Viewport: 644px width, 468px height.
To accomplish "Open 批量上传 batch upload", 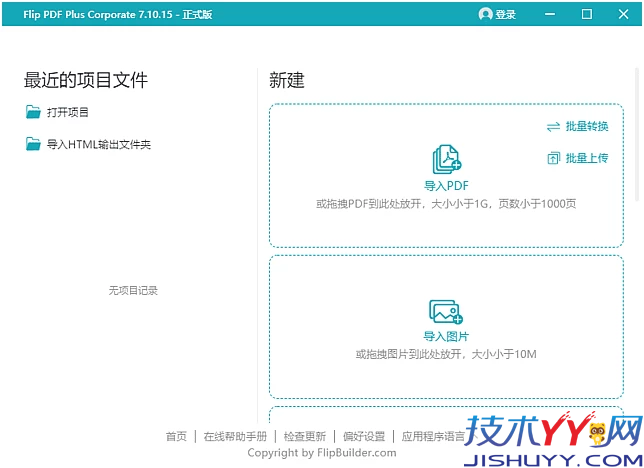I will coord(587,158).
